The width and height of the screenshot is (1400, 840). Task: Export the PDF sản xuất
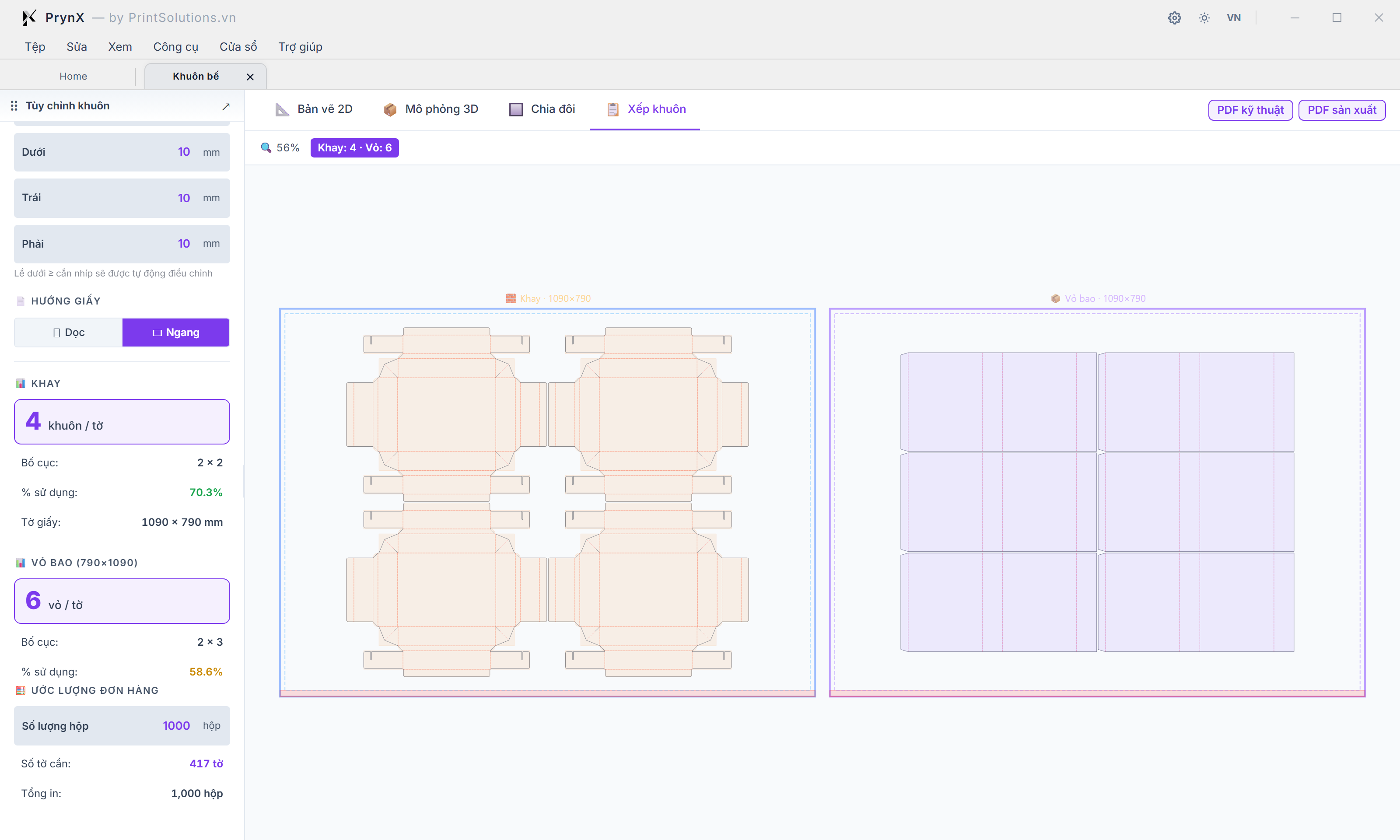coord(1342,110)
